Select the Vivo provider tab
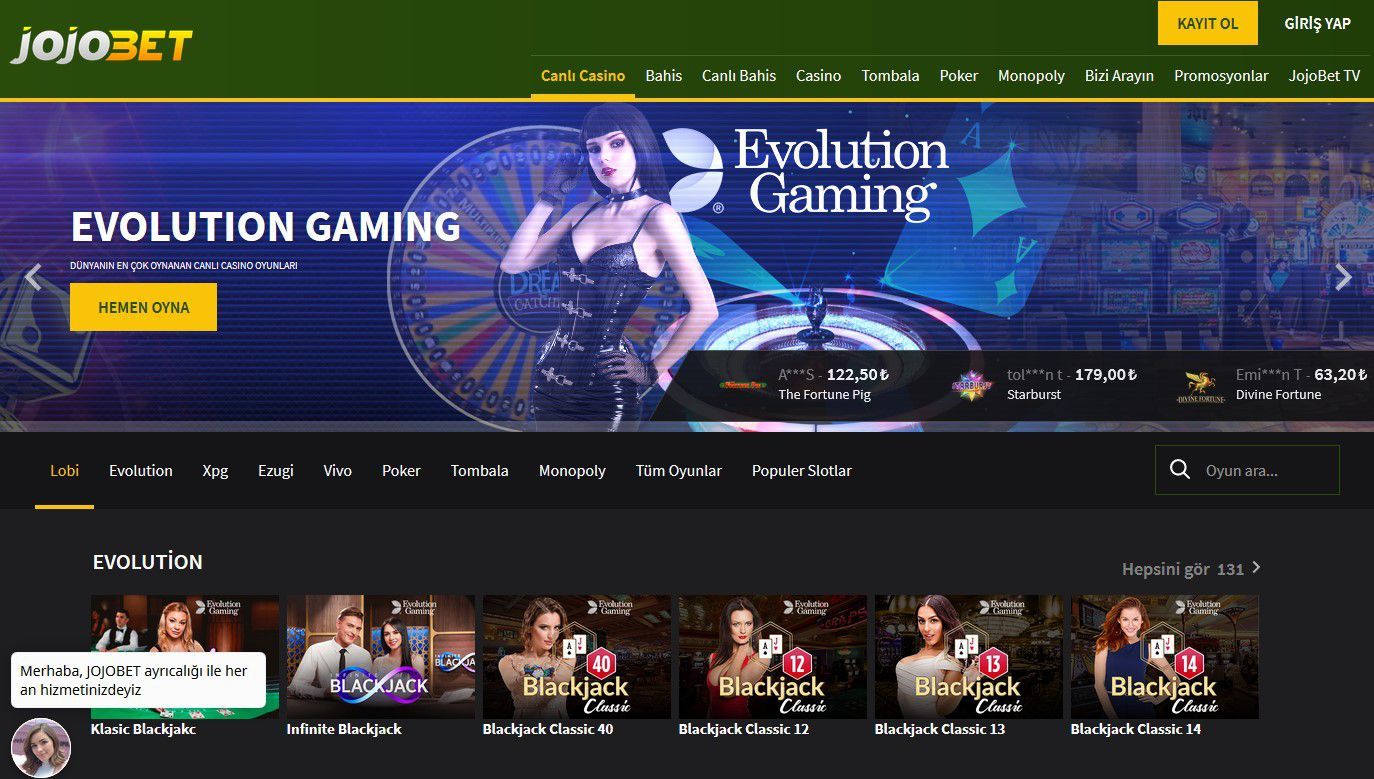Screen dimensions: 1374x779 [338, 471]
